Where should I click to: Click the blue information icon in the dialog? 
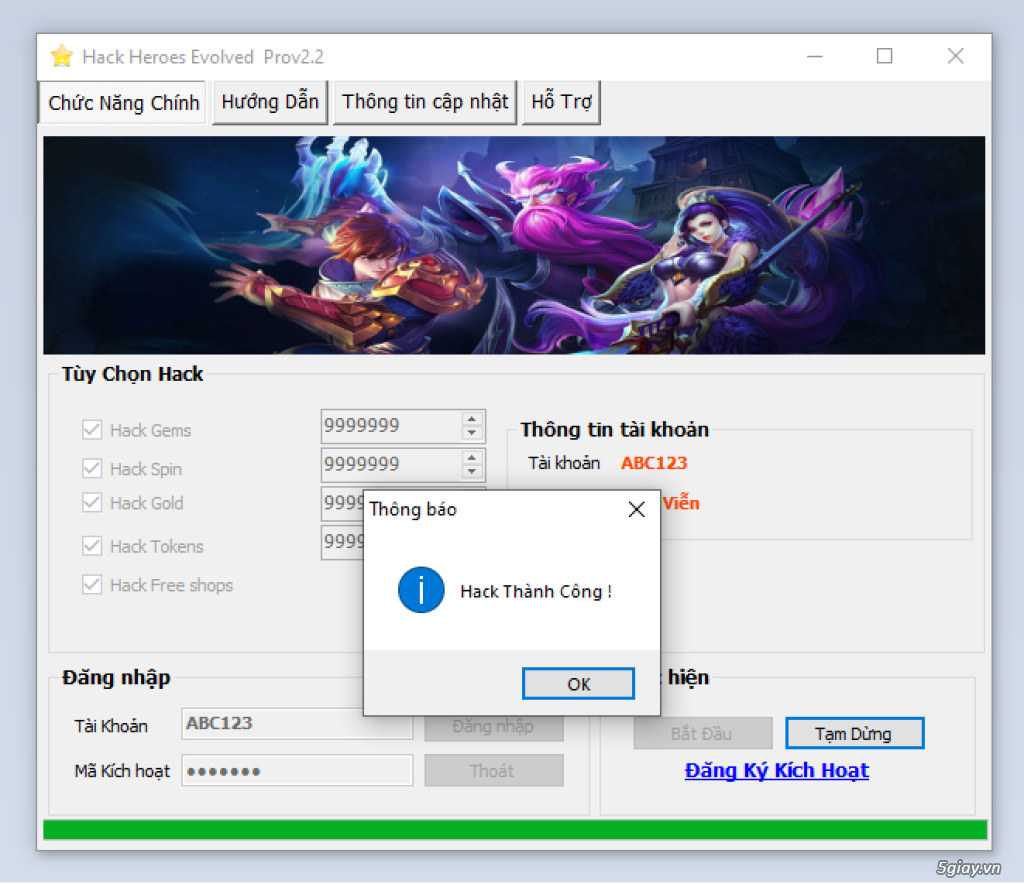[420, 590]
